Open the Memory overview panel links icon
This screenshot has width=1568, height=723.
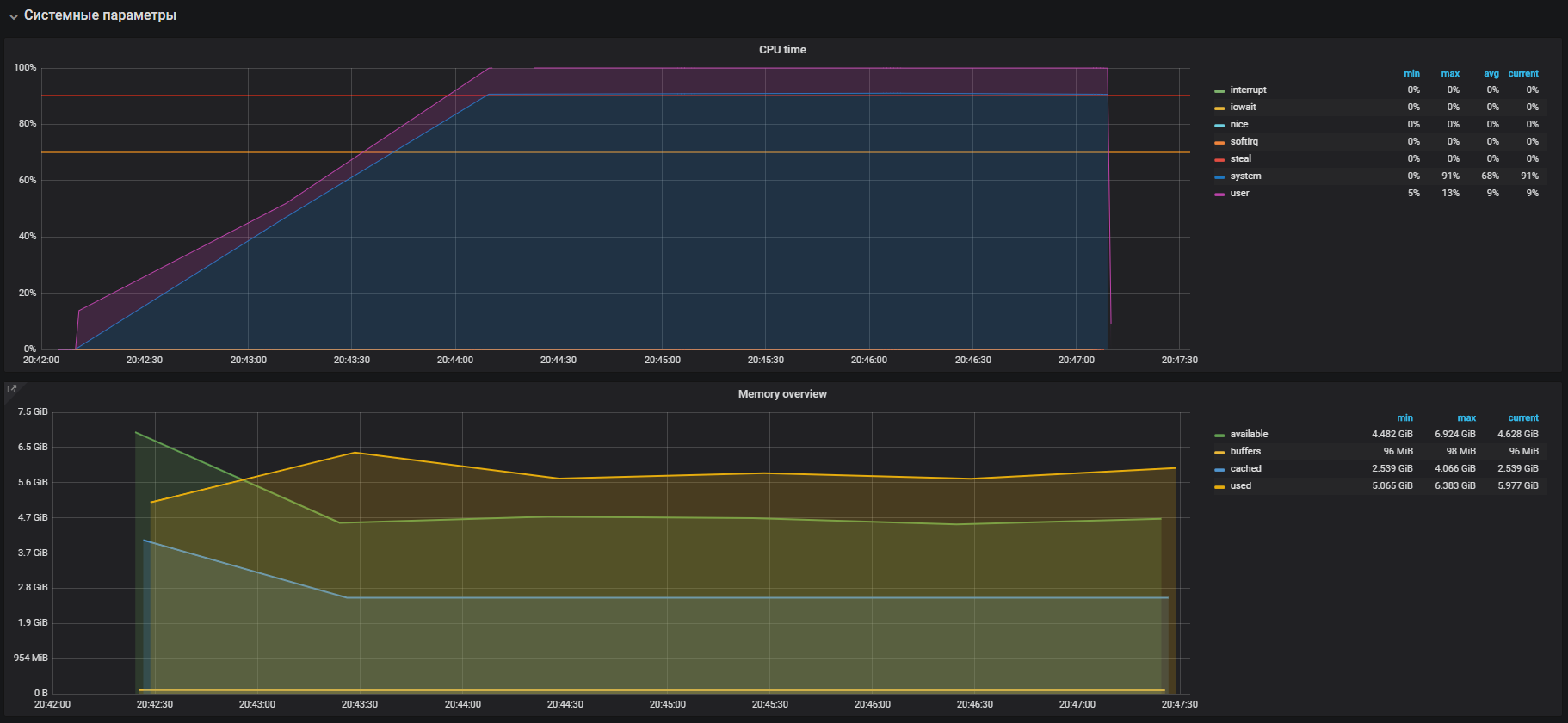[12, 389]
